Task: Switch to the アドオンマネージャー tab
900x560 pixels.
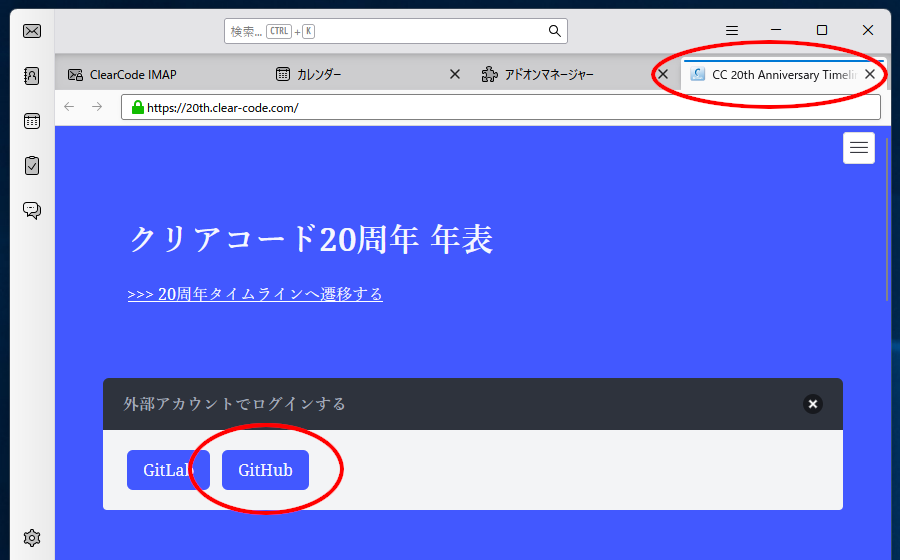Action: [x=575, y=75]
